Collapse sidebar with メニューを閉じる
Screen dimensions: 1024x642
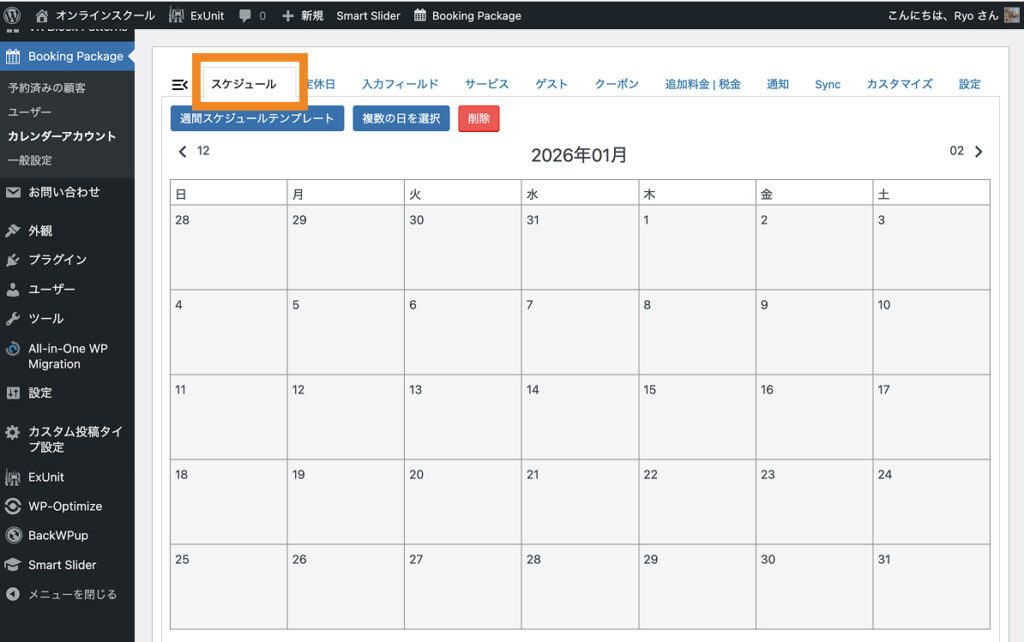tap(71, 595)
